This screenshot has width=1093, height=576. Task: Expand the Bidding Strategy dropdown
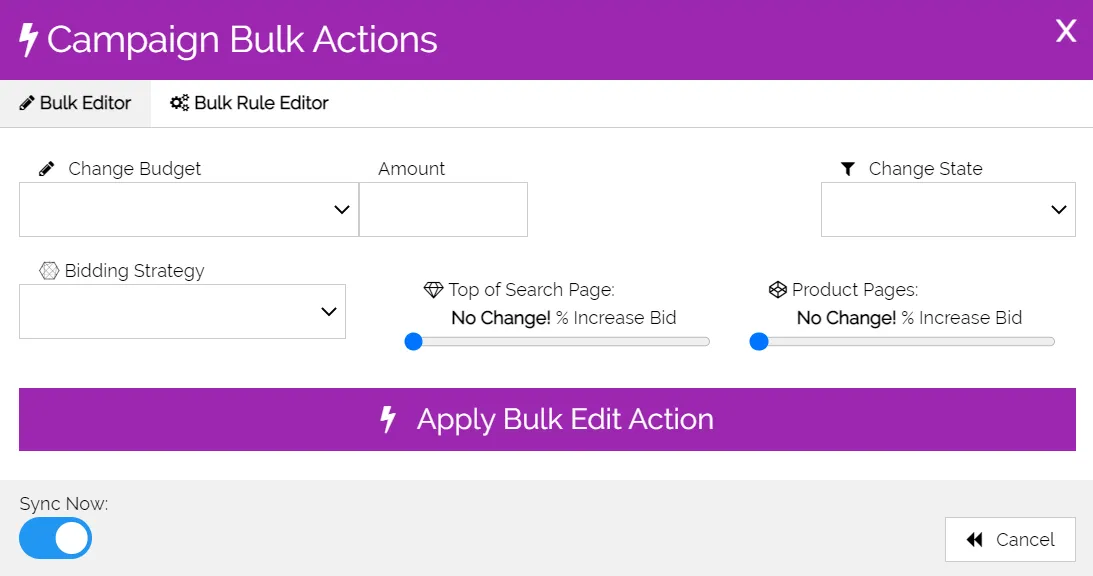[183, 311]
